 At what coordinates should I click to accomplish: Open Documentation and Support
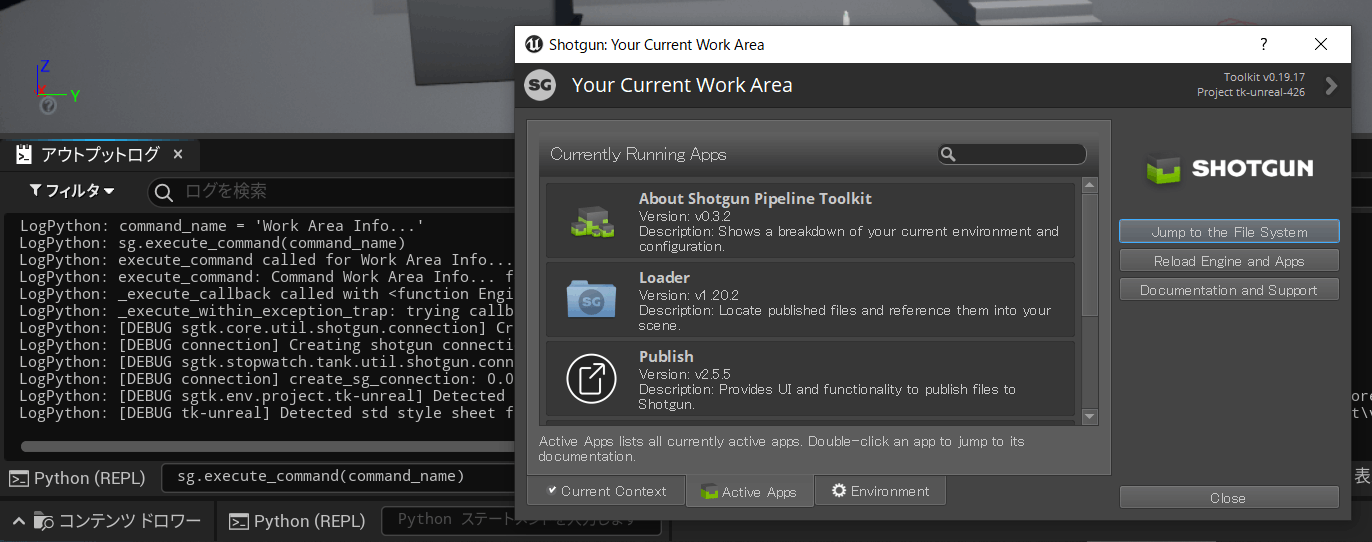1229,290
